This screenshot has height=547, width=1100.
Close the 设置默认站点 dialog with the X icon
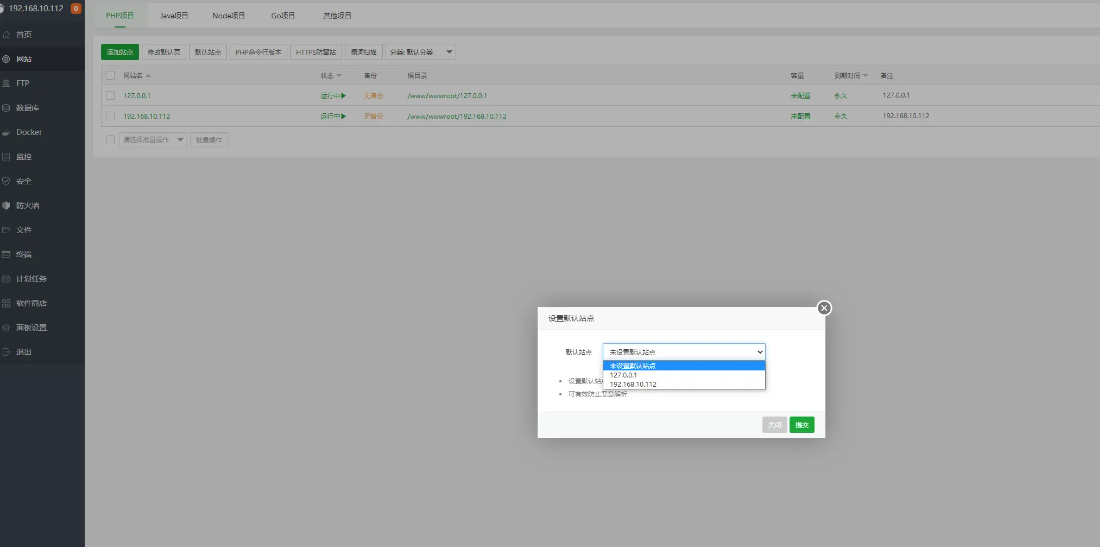point(824,308)
